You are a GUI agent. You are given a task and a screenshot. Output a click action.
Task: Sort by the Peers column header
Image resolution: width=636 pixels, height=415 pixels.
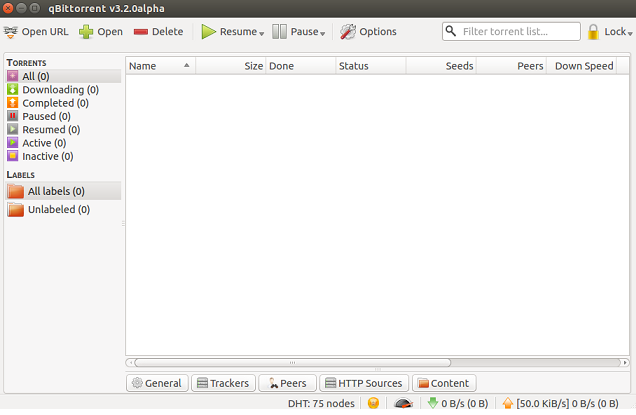pos(511,66)
